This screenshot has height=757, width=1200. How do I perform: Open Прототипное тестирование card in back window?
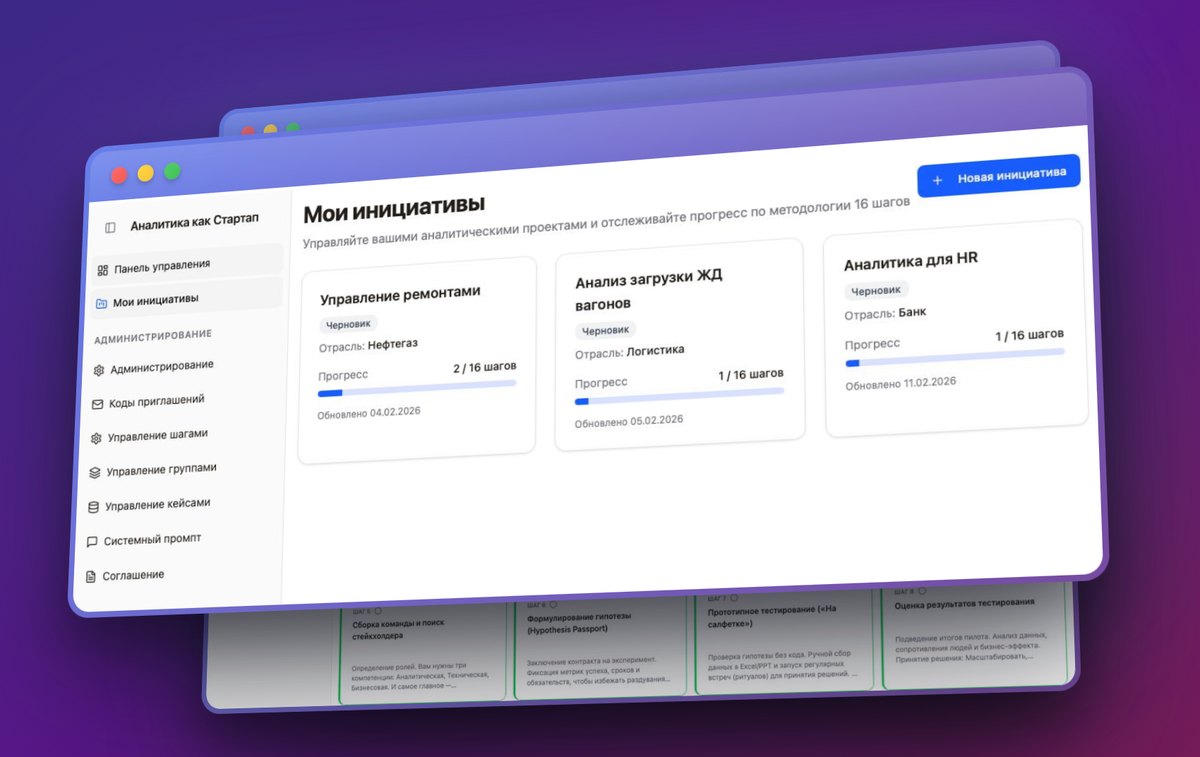[786, 640]
